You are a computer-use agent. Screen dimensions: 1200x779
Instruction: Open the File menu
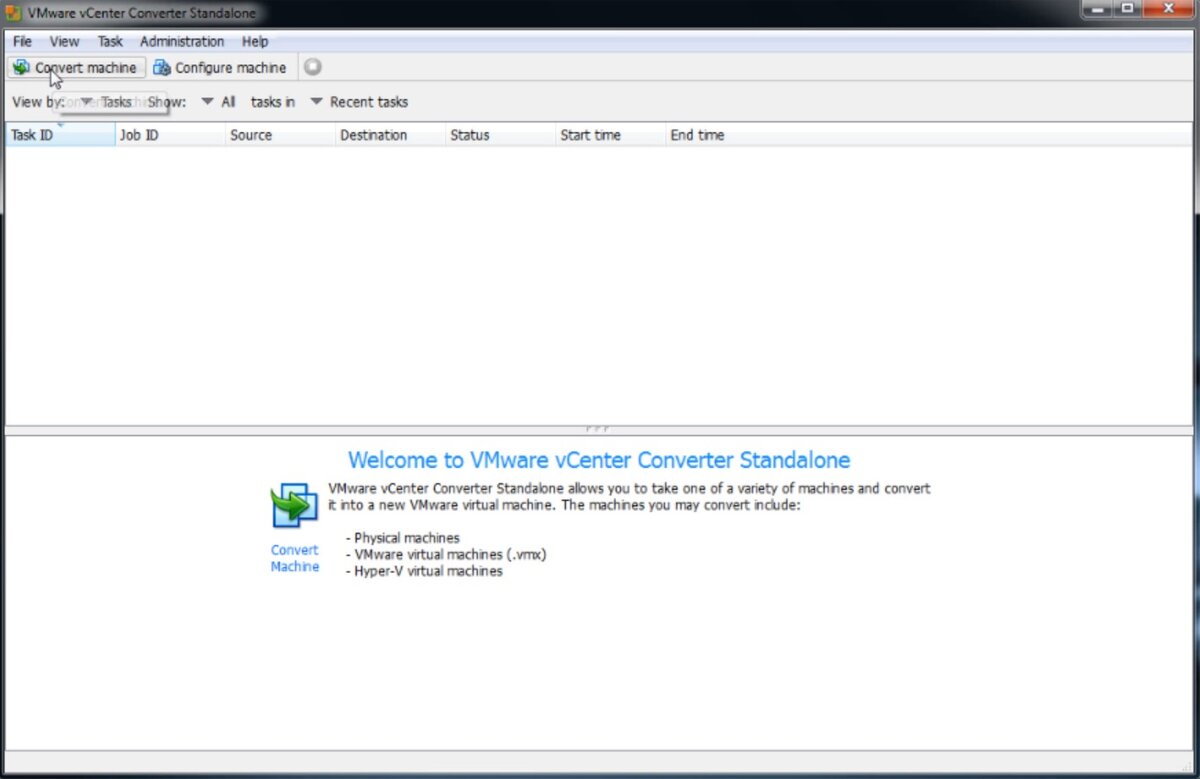(x=22, y=42)
